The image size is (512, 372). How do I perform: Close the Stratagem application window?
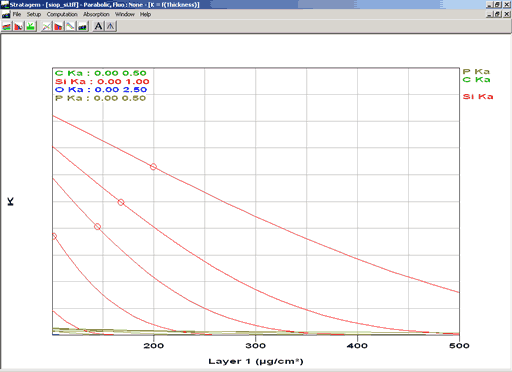coord(507,5)
